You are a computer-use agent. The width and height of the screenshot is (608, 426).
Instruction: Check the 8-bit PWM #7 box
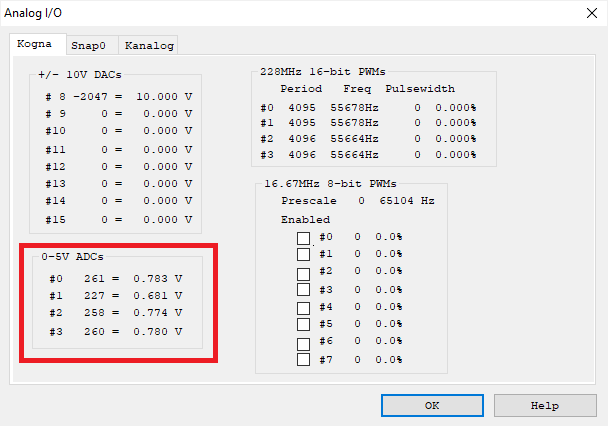304,359
